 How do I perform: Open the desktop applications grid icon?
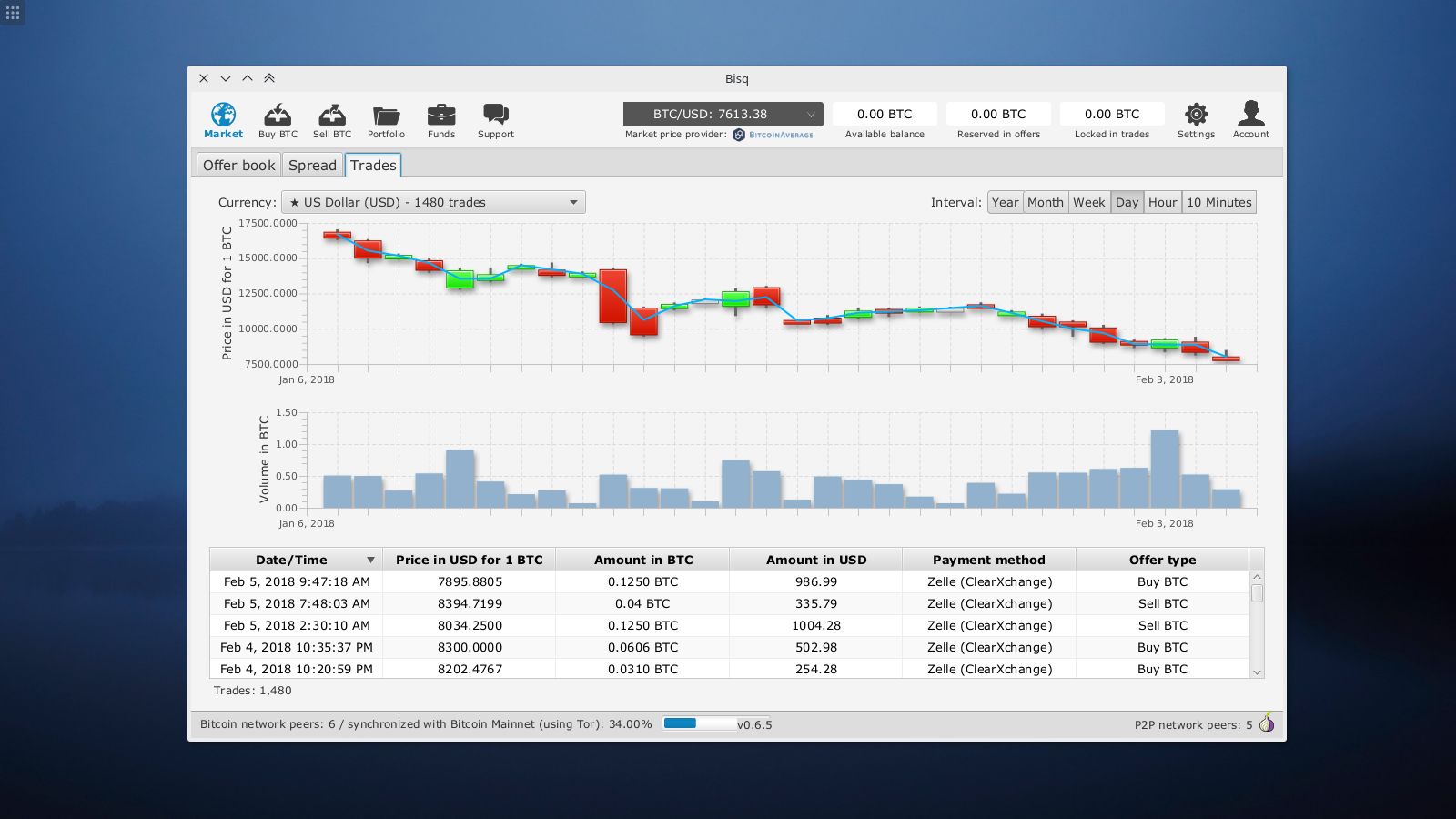click(13, 13)
